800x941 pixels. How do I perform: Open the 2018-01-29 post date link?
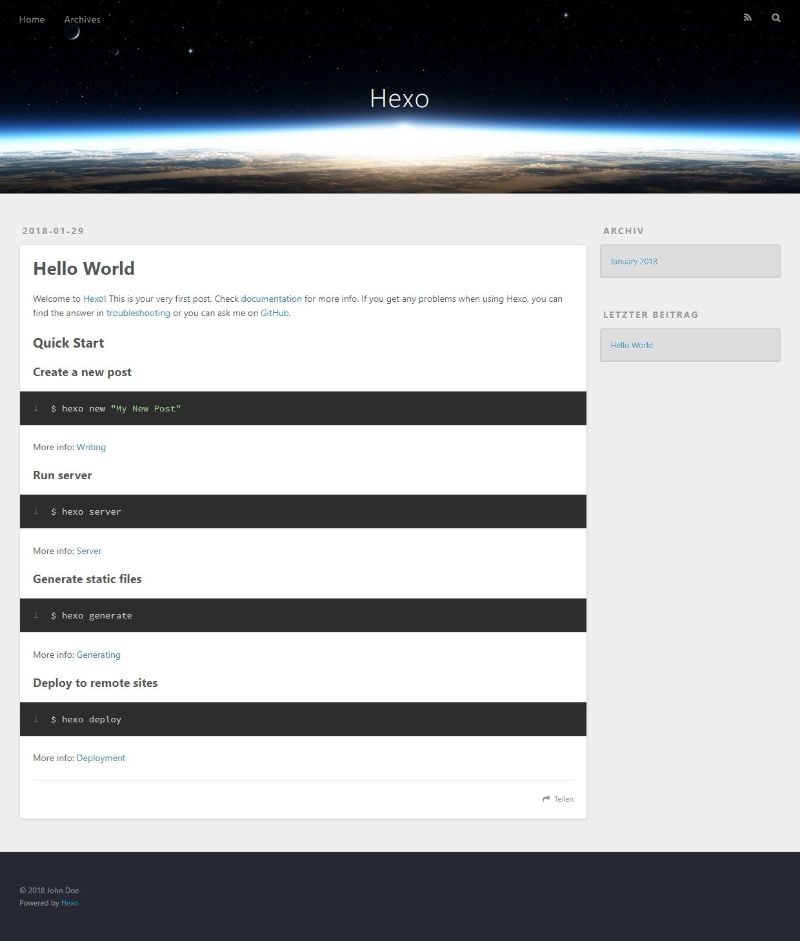coord(53,230)
